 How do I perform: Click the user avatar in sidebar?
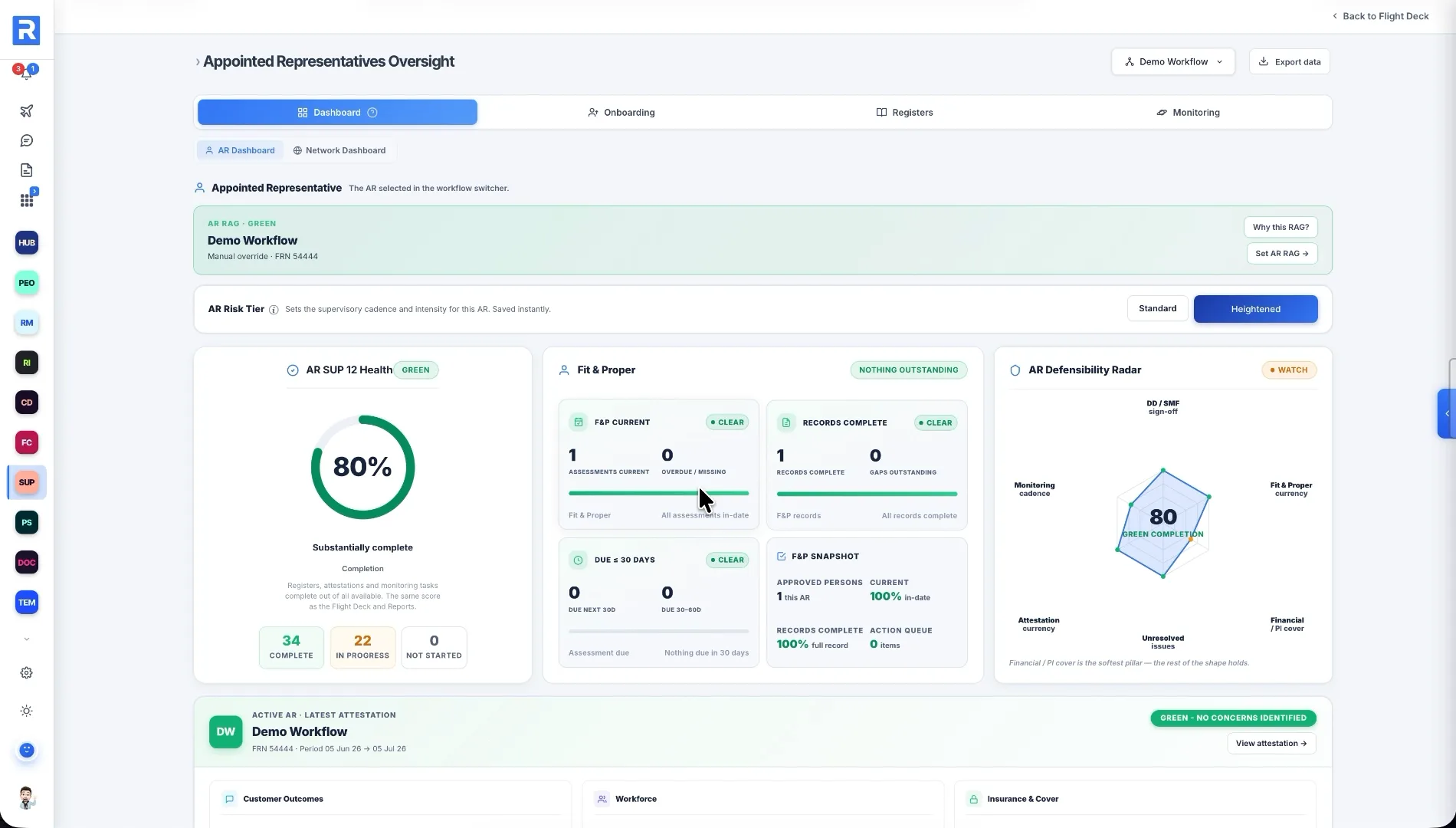[x=27, y=798]
